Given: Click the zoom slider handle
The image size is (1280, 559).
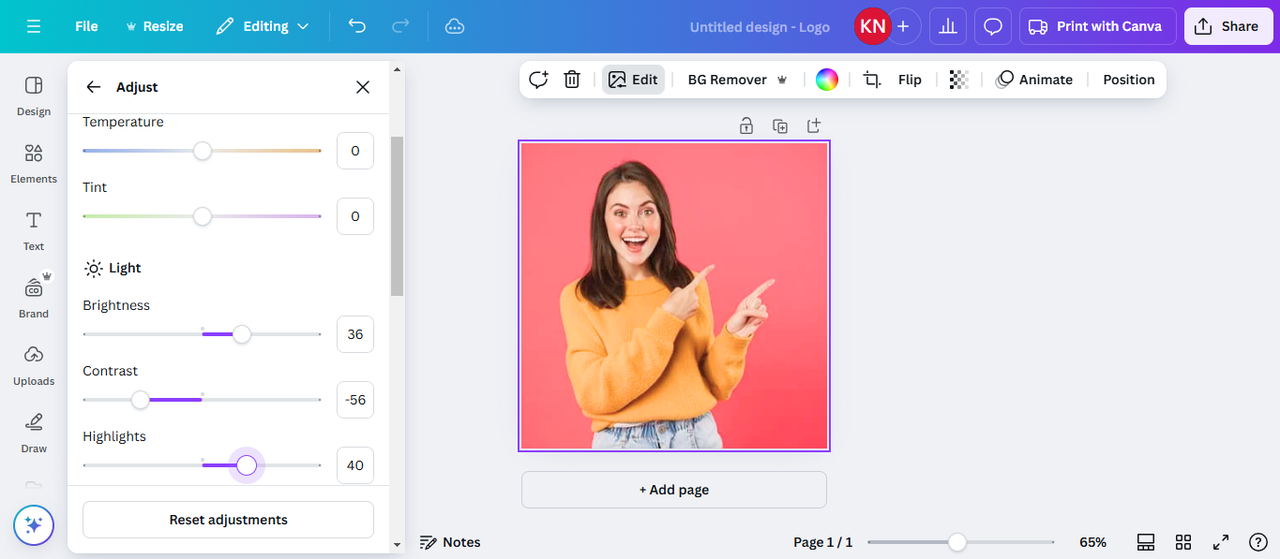Looking at the screenshot, I should 957,542.
